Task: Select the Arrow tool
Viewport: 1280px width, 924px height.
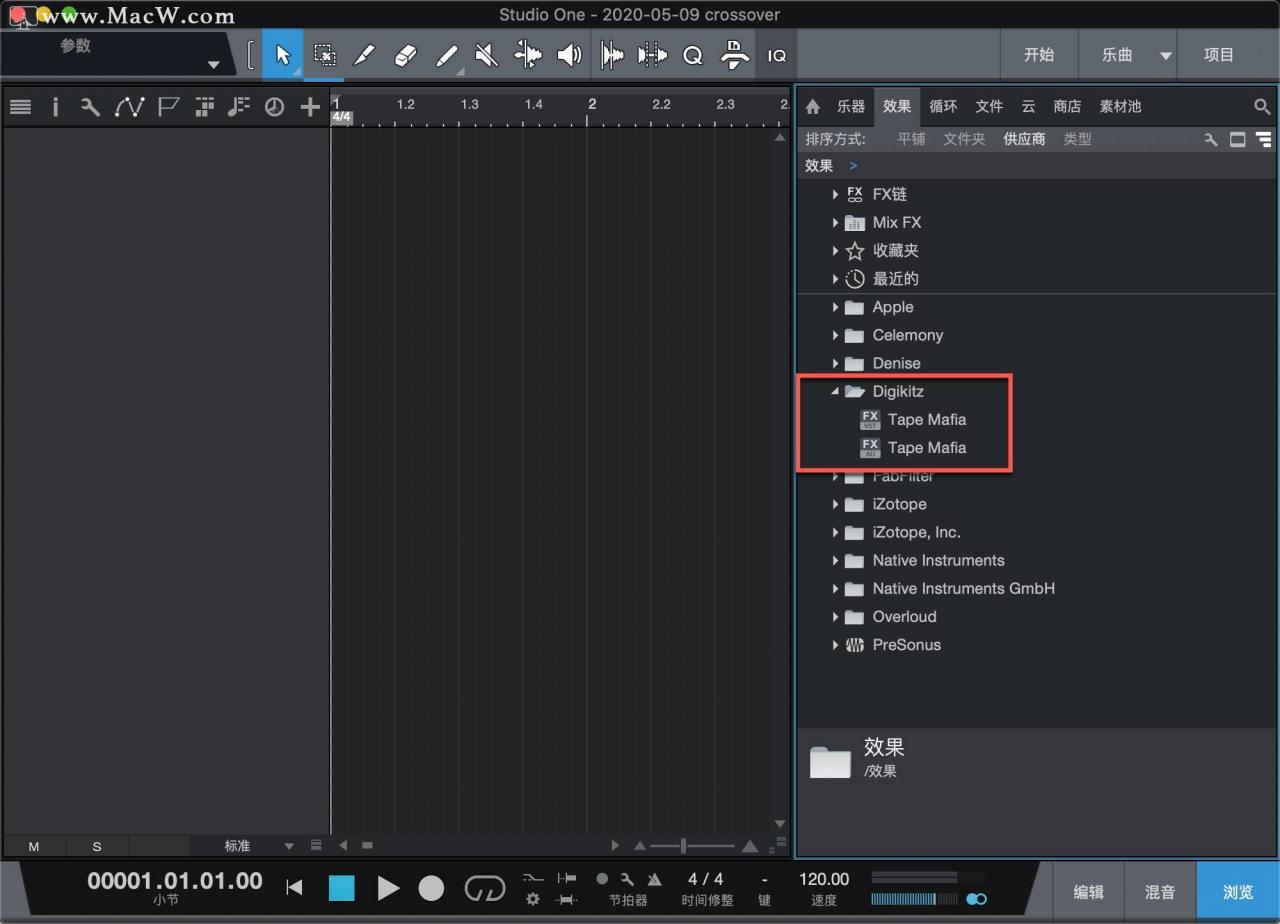Action: pos(283,54)
